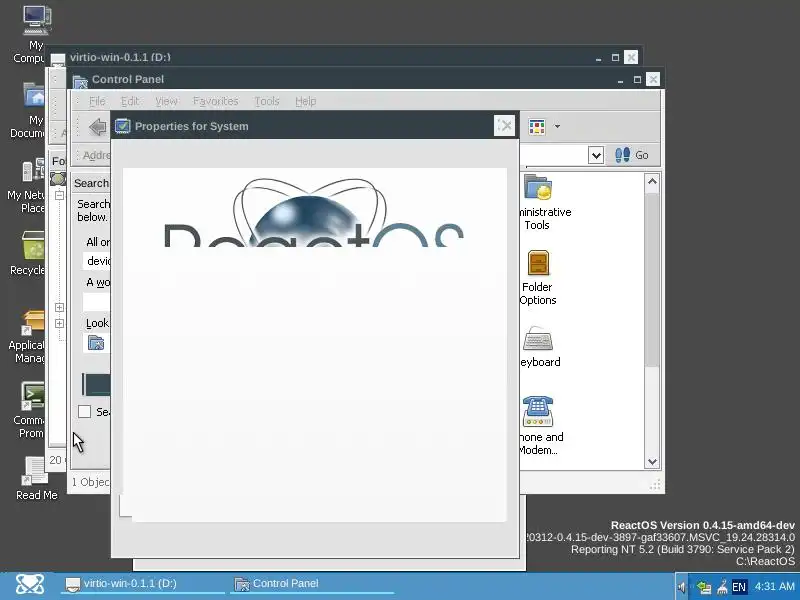Open the View menu in Control Panel
The image size is (800, 600).
pyautogui.click(x=166, y=101)
